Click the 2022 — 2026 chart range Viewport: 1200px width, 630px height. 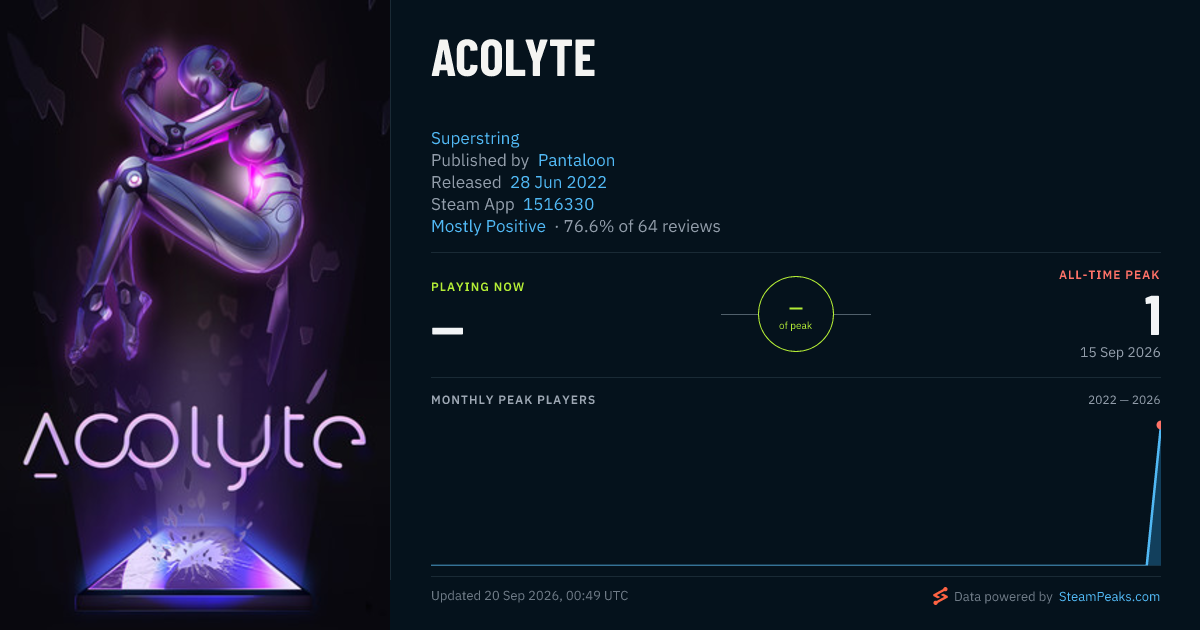(1124, 400)
